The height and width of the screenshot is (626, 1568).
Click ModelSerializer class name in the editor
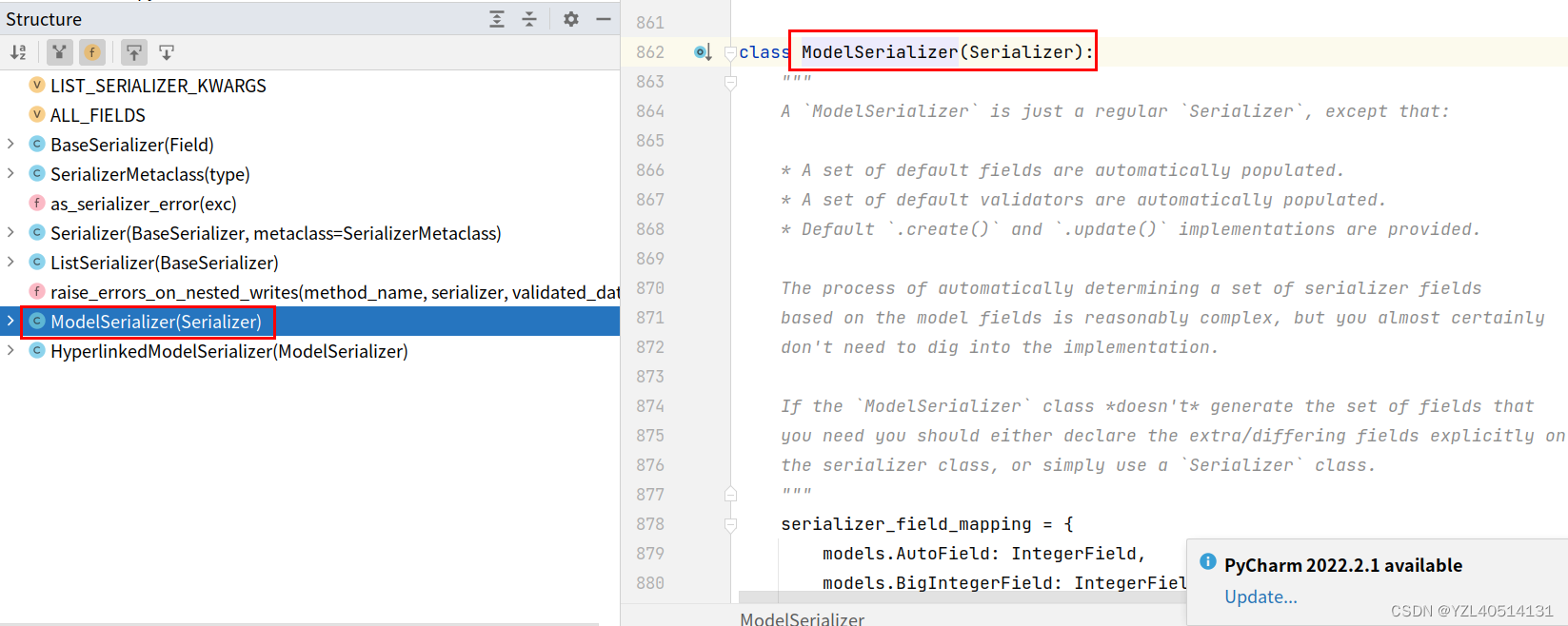[880, 52]
